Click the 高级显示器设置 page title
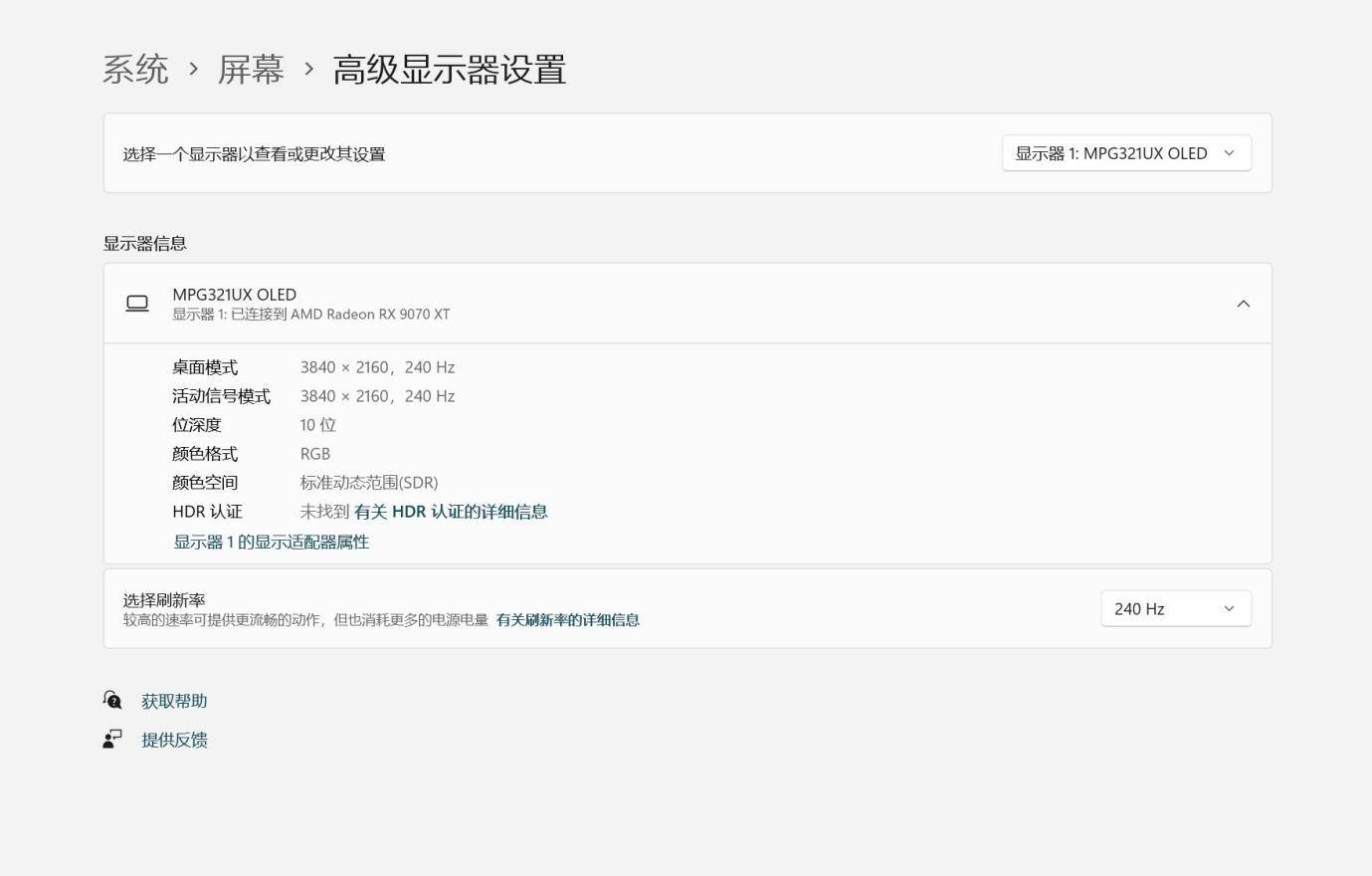 point(449,70)
